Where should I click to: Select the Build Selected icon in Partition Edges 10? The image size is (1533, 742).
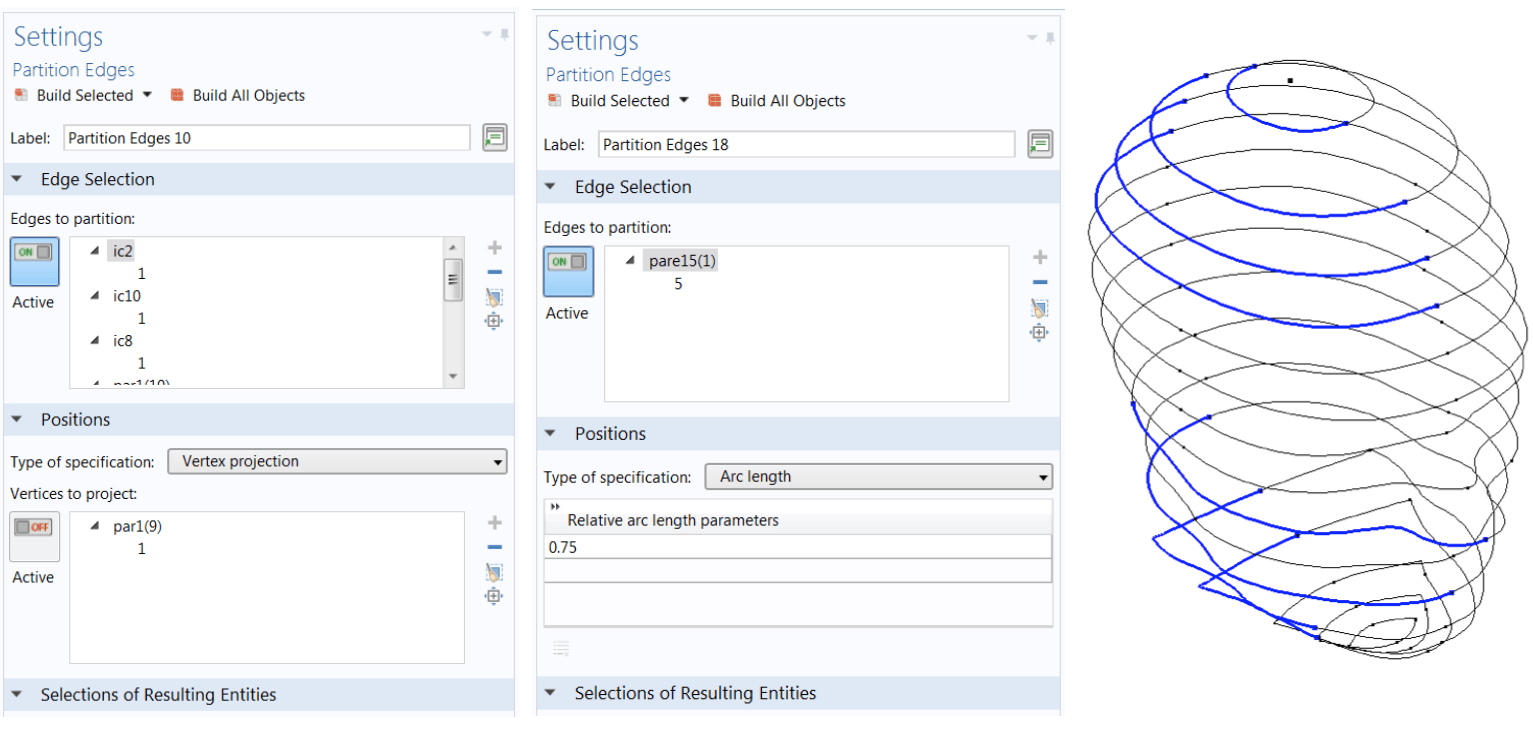[21, 95]
